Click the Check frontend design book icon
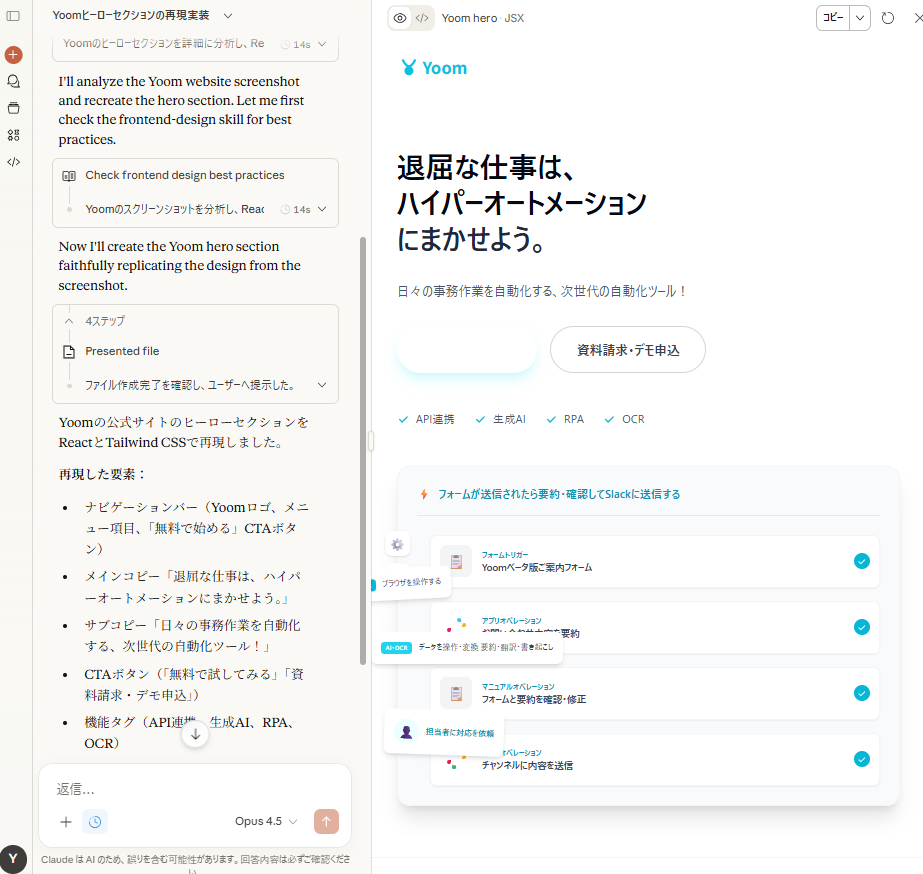Screen dimensions: 923x874 click(69, 175)
